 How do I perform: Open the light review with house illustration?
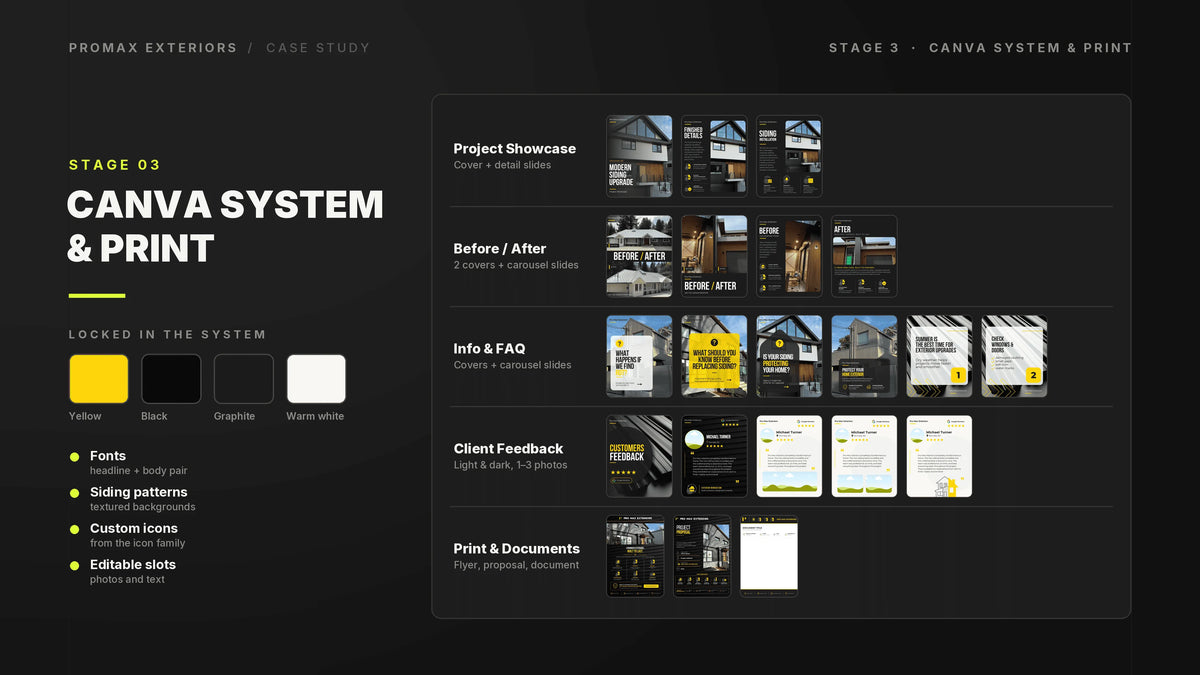pyautogui.click(x=939, y=456)
